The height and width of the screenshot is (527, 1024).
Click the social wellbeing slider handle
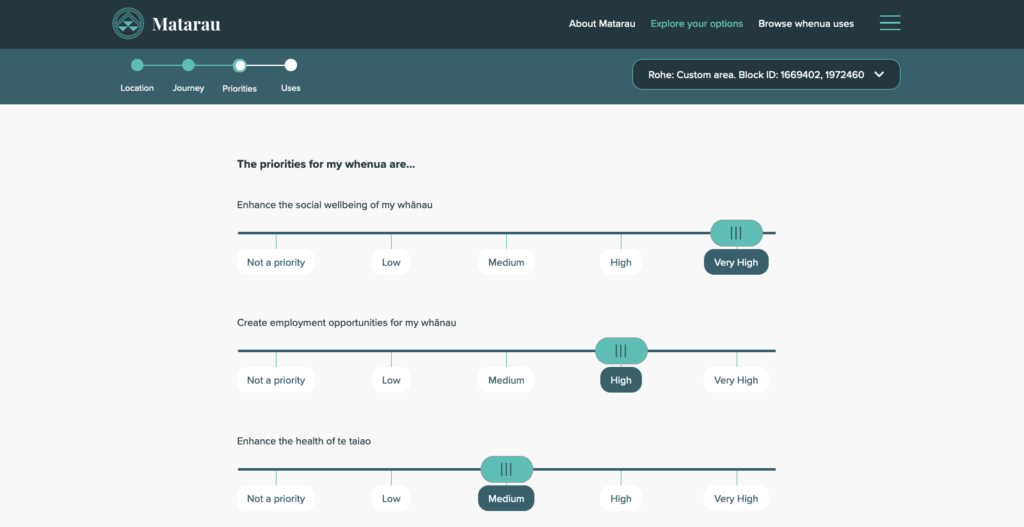coord(736,233)
